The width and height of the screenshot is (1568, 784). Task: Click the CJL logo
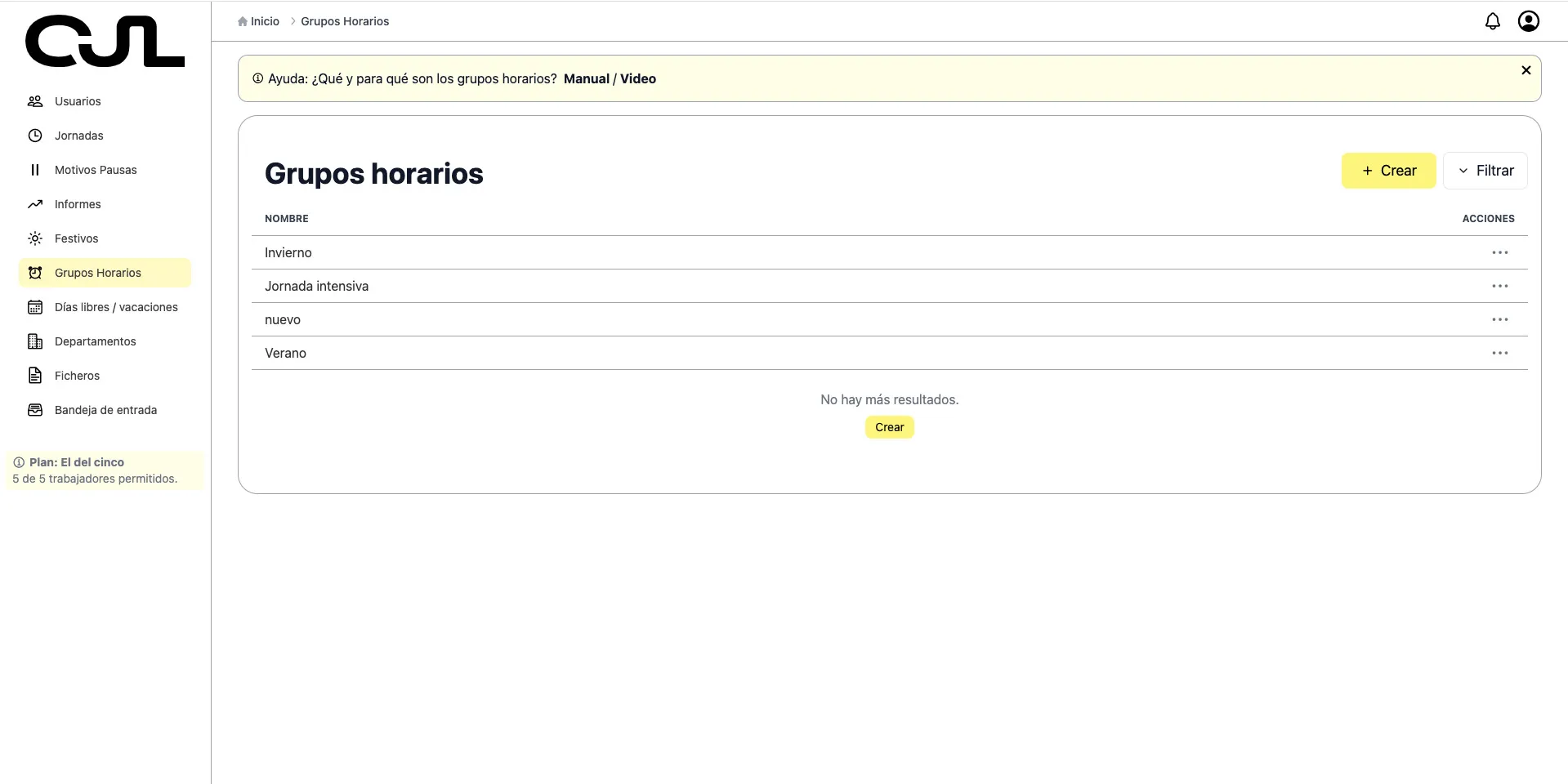[105, 42]
